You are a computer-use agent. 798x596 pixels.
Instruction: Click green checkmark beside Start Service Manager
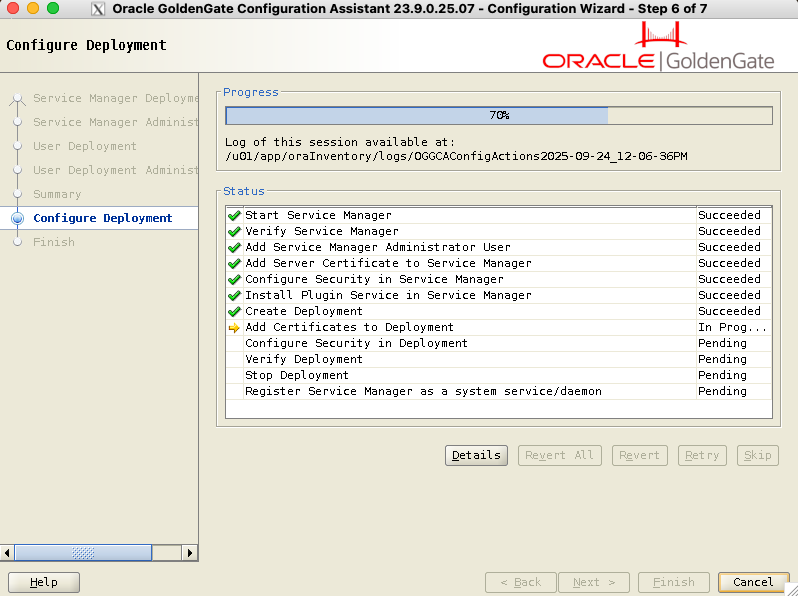click(234, 215)
